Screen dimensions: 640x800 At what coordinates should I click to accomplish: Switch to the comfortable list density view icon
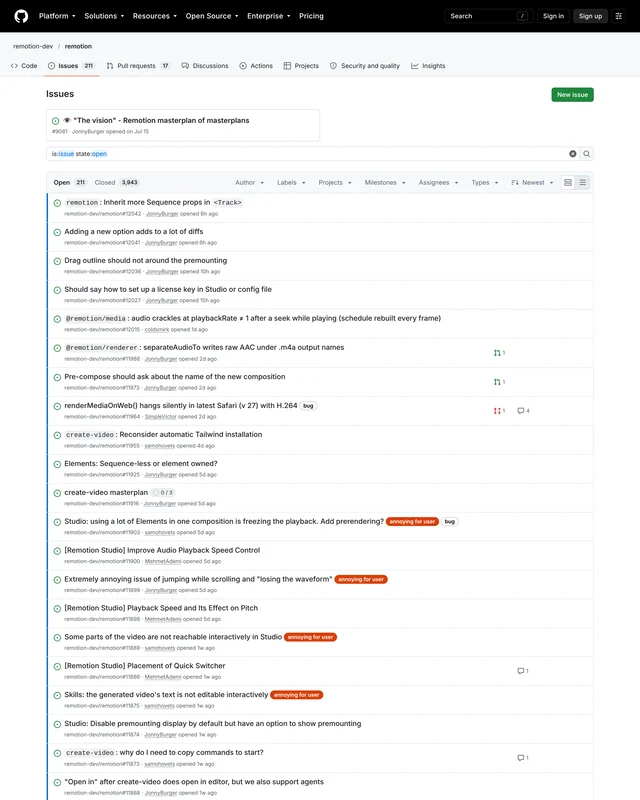[568, 183]
